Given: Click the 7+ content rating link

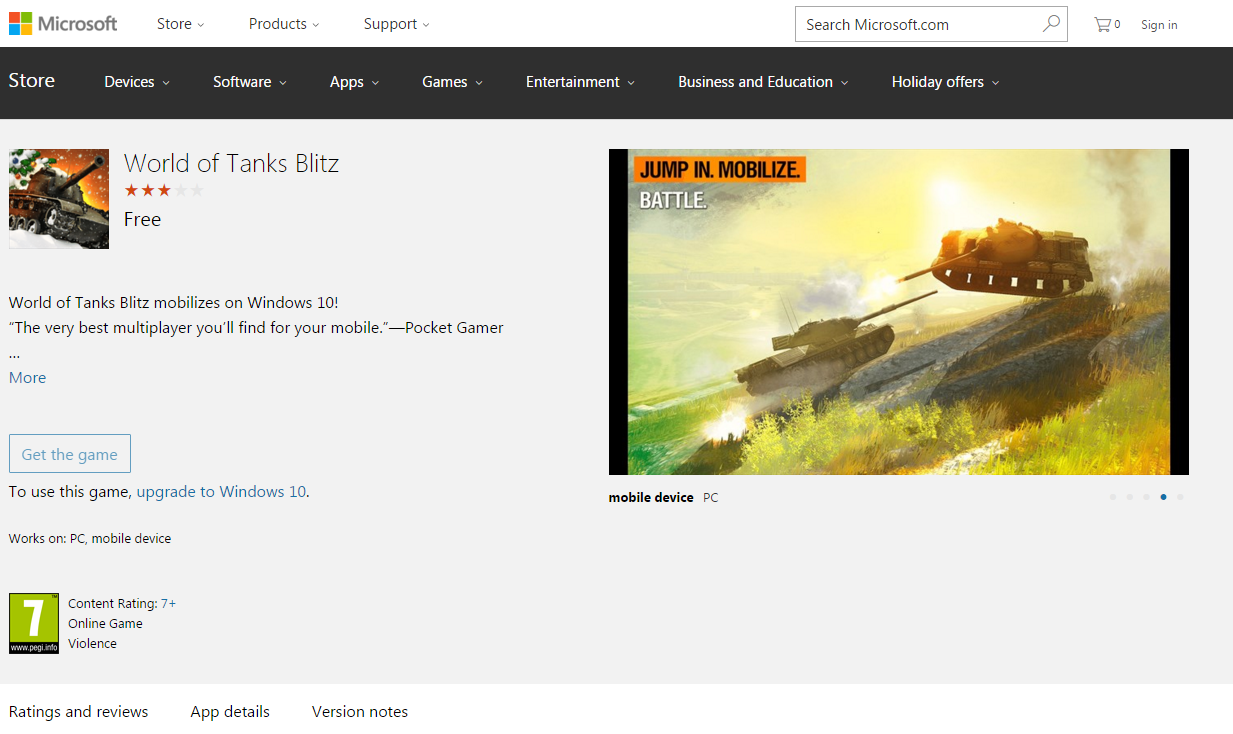Looking at the screenshot, I should coord(168,603).
